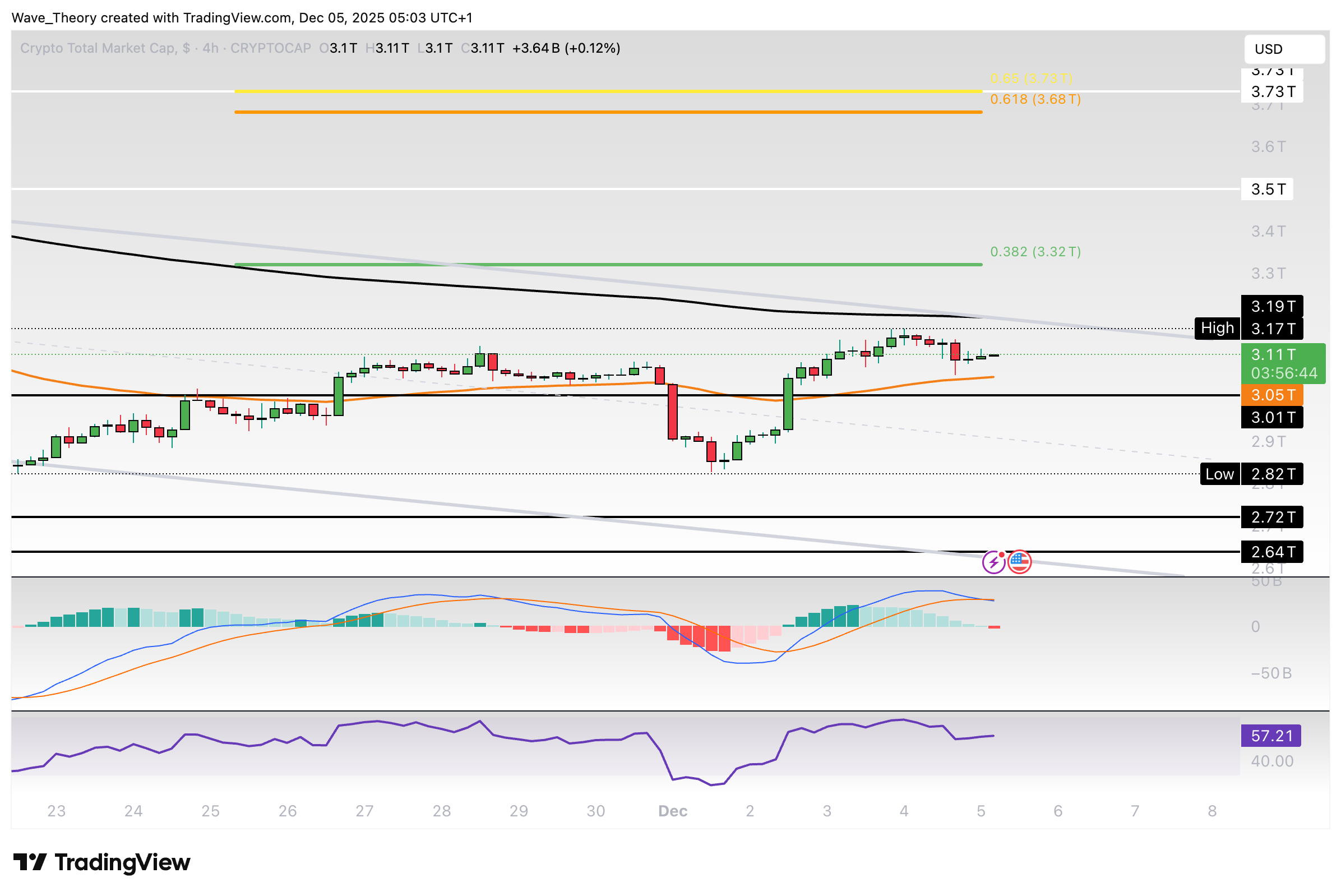This screenshot has width=1341, height=896.
Task: Select the Crypto Total Market Cap symbol title
Action: pyautogui.click(x=107, y=48)
